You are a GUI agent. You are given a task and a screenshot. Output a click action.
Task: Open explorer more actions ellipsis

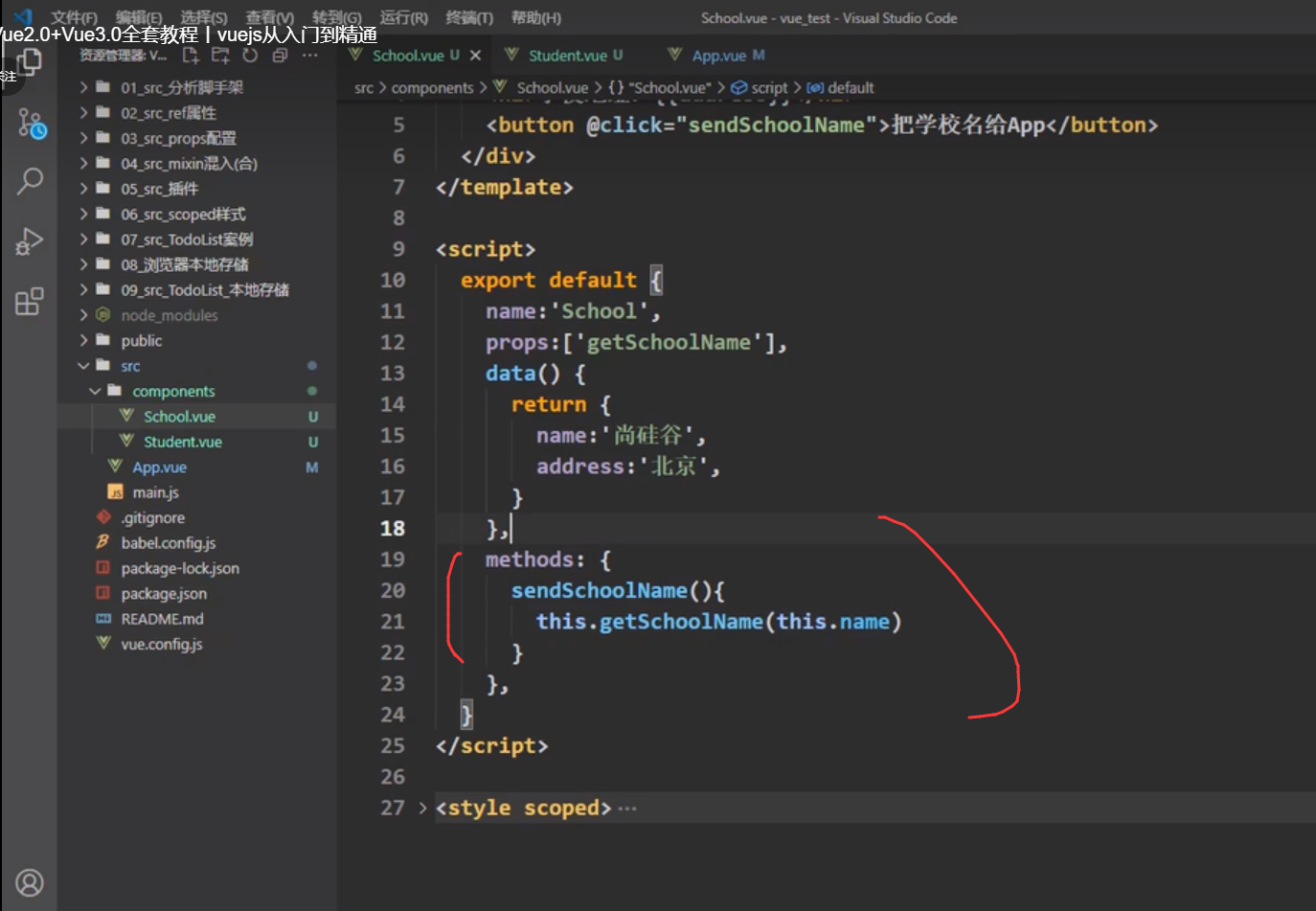coord(309,56)
